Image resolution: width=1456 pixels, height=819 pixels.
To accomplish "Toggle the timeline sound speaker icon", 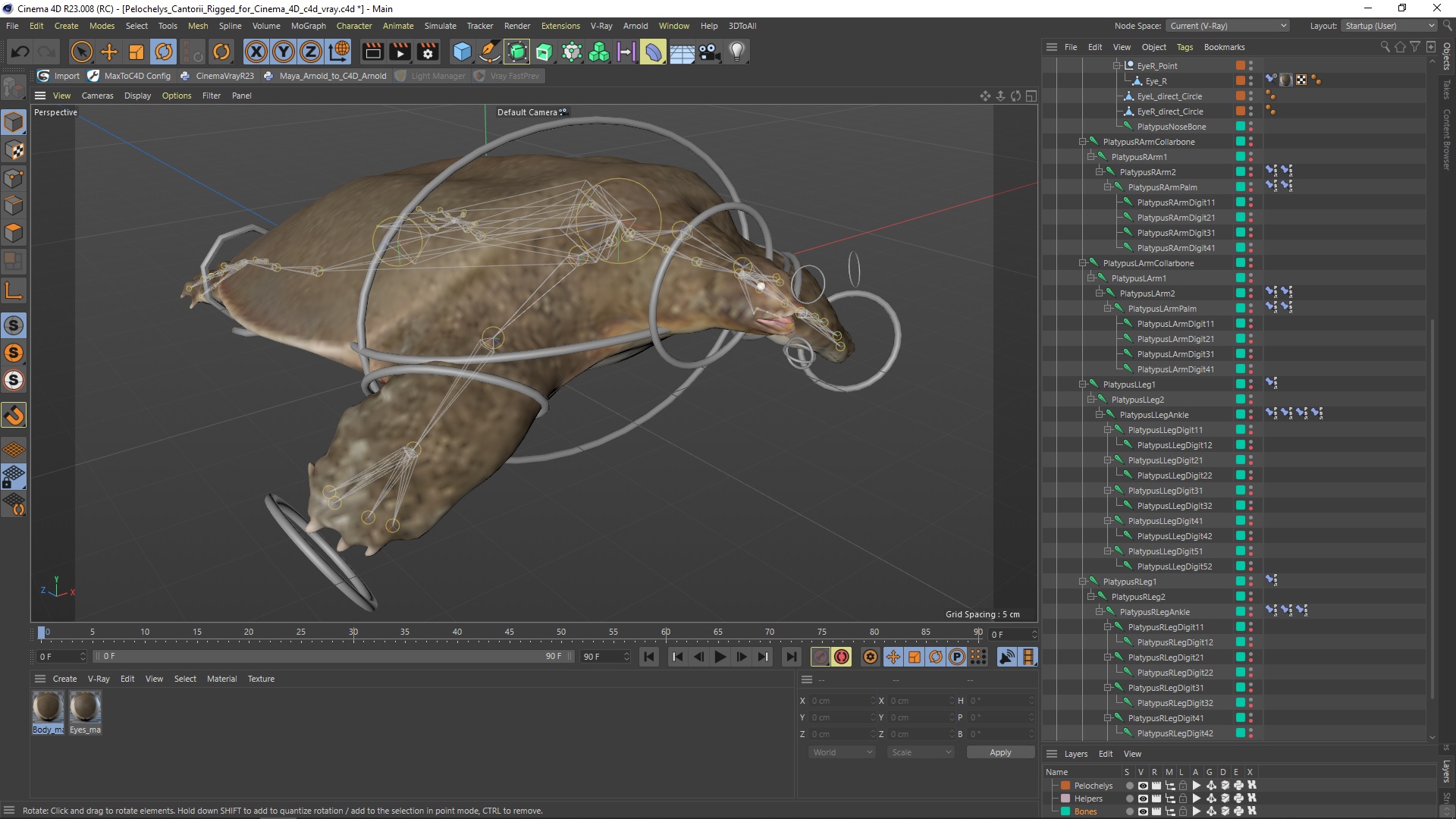I will point(1007,657).
